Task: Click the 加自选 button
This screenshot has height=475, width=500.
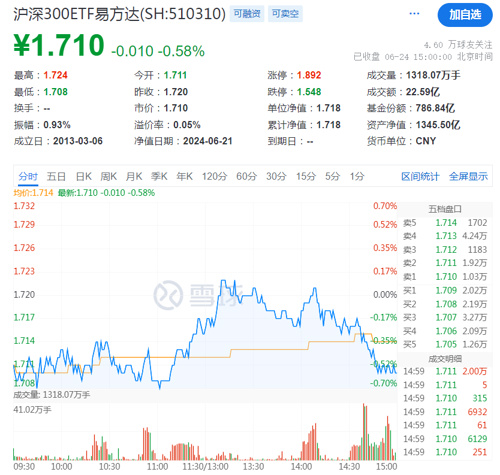Action: [465, 15]
